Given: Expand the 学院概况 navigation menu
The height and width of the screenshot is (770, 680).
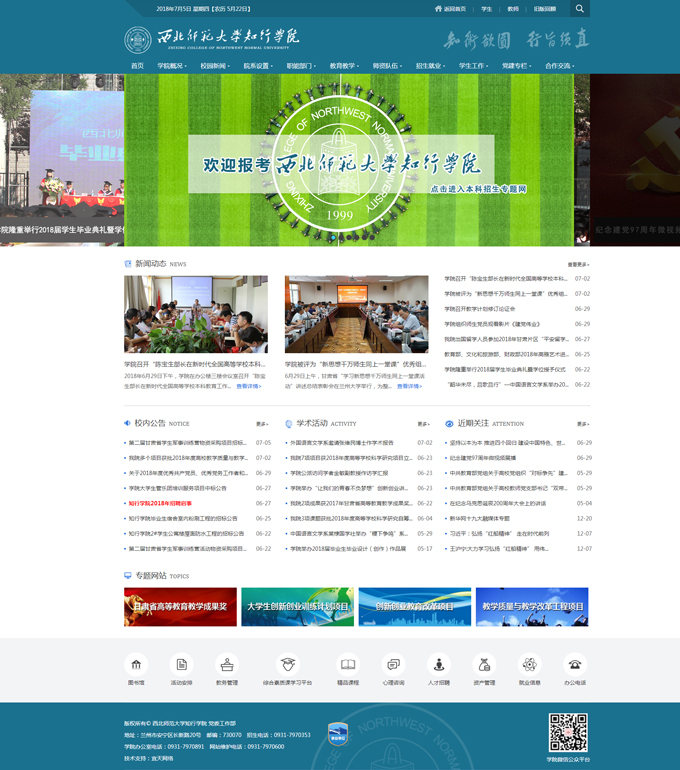Looking at the screenshot, I should (172, 66).
